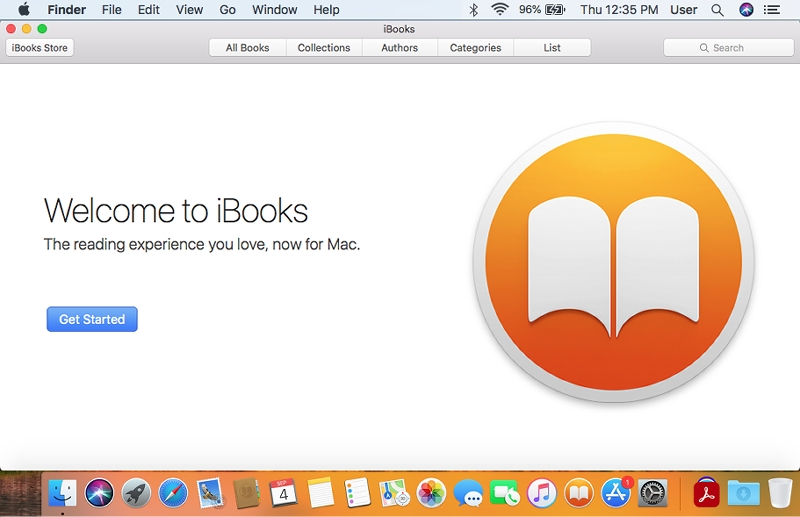The image size is (800, 517).
Task: Close the iBooks window
Action: click(11, 29)
